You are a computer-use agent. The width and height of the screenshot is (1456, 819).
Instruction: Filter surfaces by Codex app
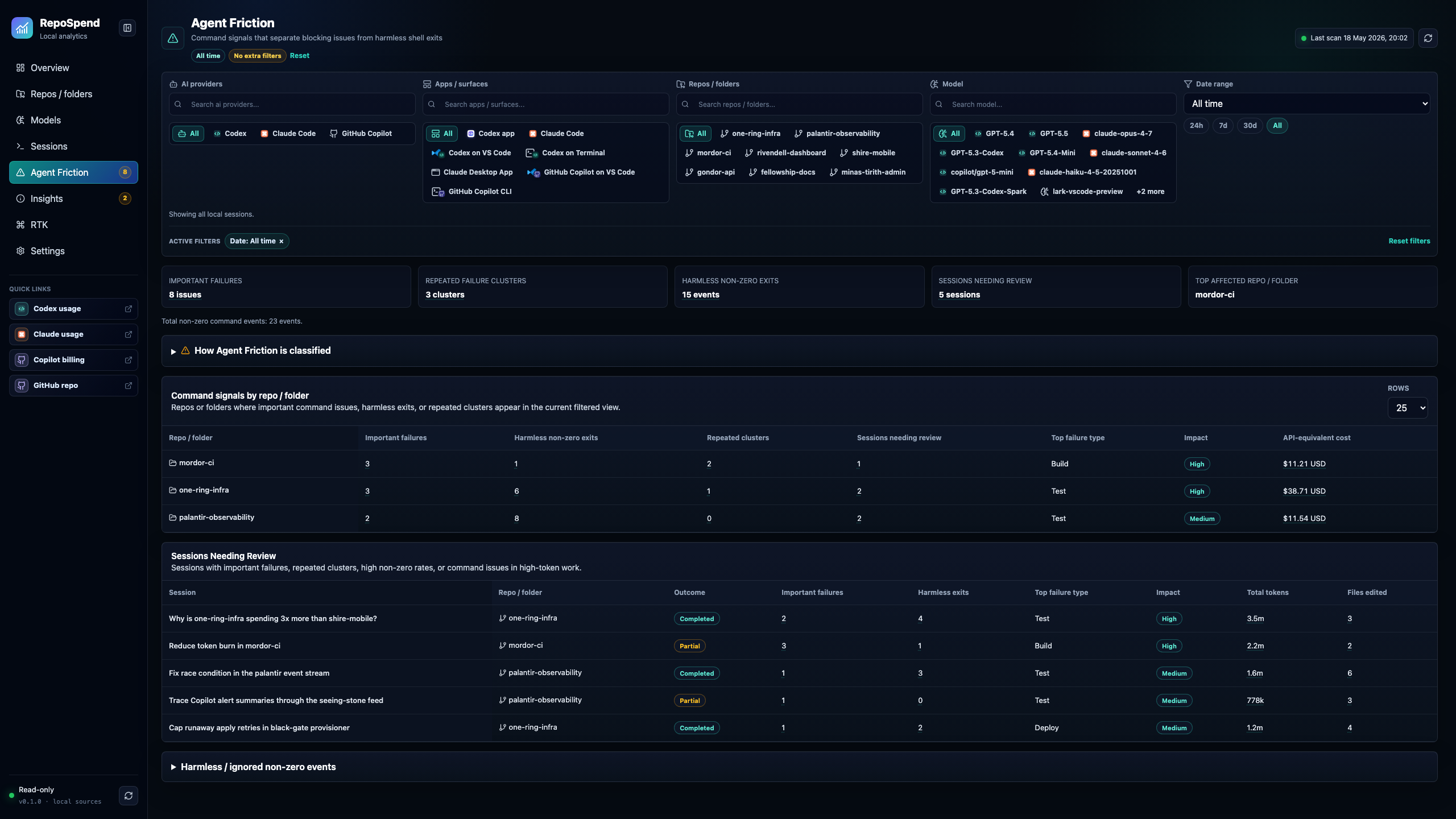490,134
